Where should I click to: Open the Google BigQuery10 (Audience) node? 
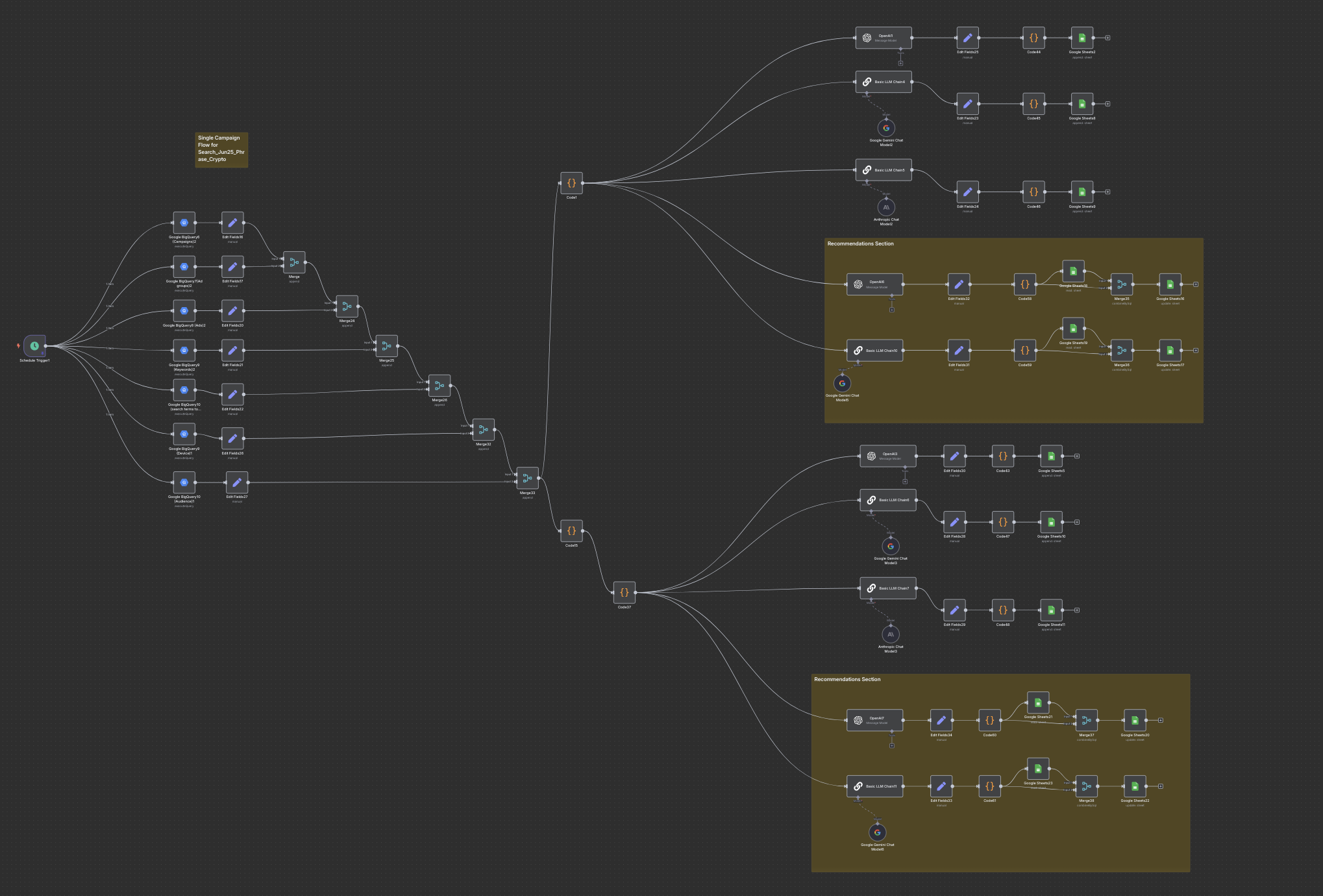pyautogui.click(x=184, y=482)
